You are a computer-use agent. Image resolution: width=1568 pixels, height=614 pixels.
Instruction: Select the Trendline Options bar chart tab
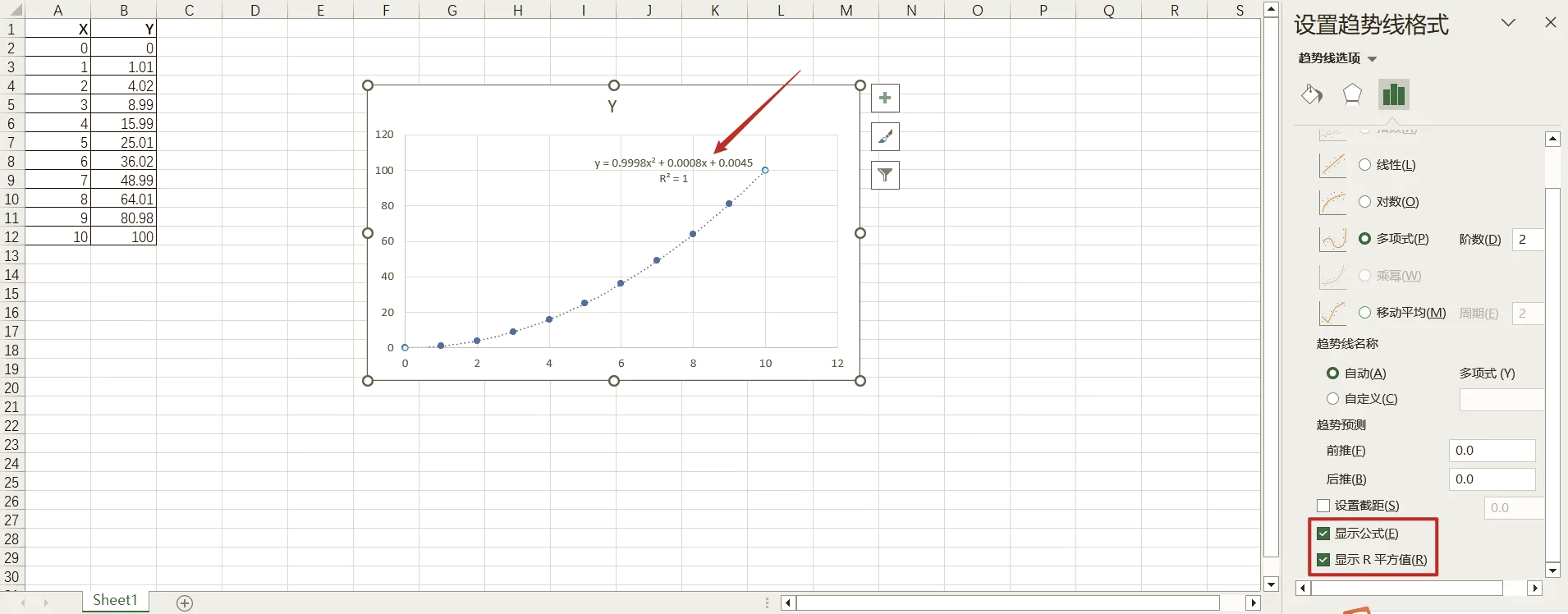point(1394,94)
